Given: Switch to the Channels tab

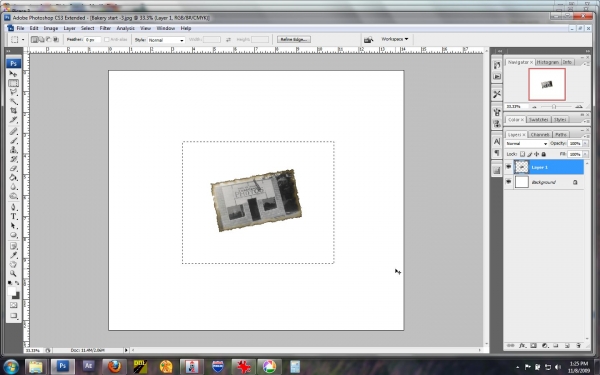Looking at the screenshot, I should [x=540, y=135].
